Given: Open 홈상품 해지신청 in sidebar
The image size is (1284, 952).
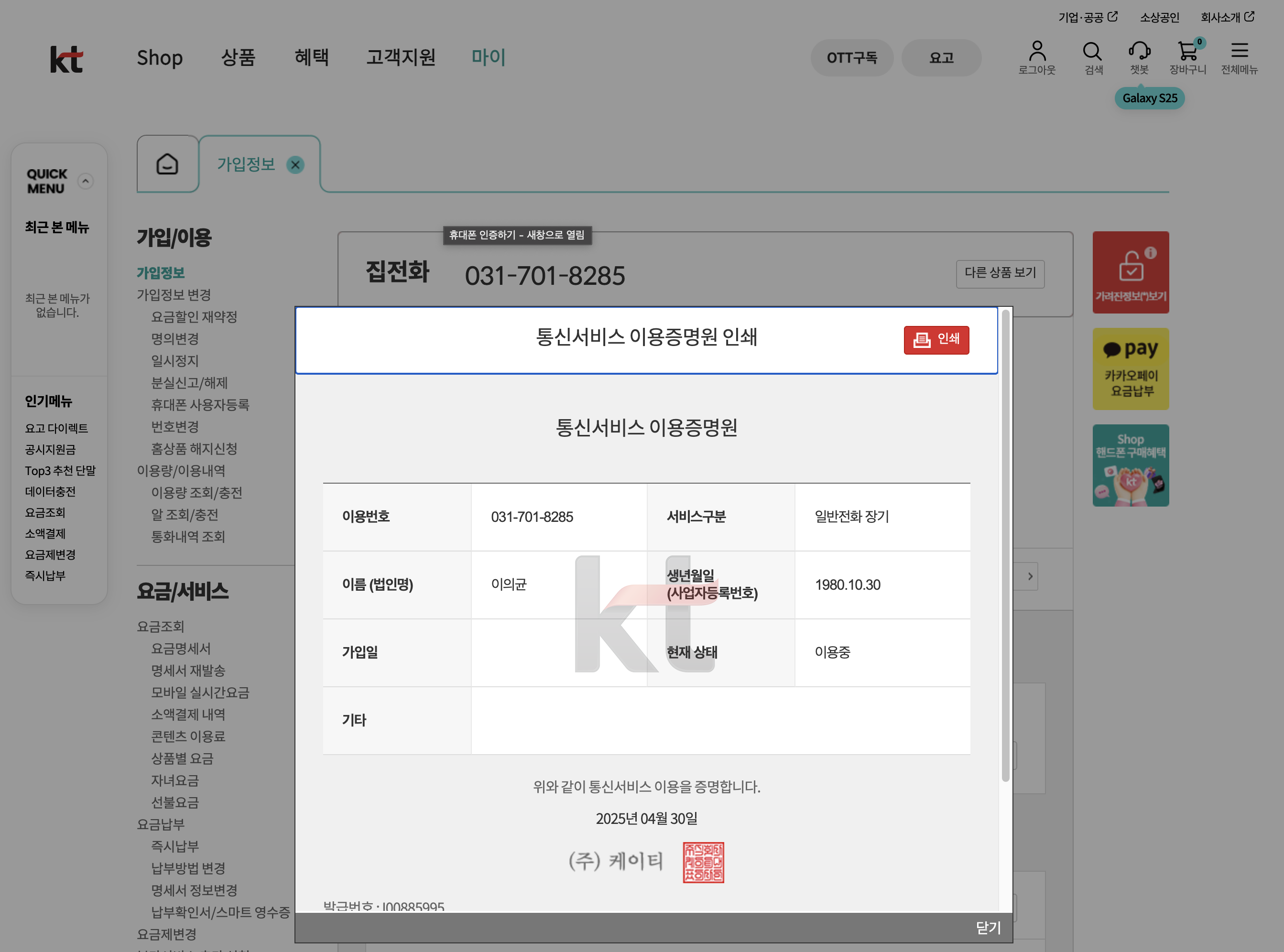Looking at the screenshot, I should 194,449.
